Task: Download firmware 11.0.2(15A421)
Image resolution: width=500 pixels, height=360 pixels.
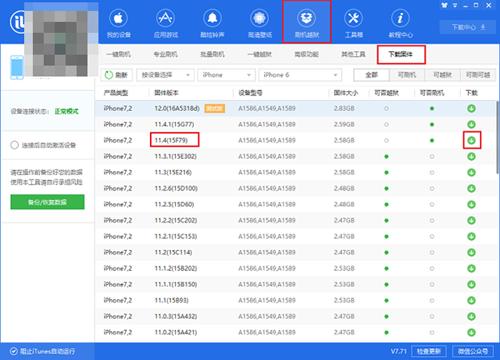Action: coord(471,332)
